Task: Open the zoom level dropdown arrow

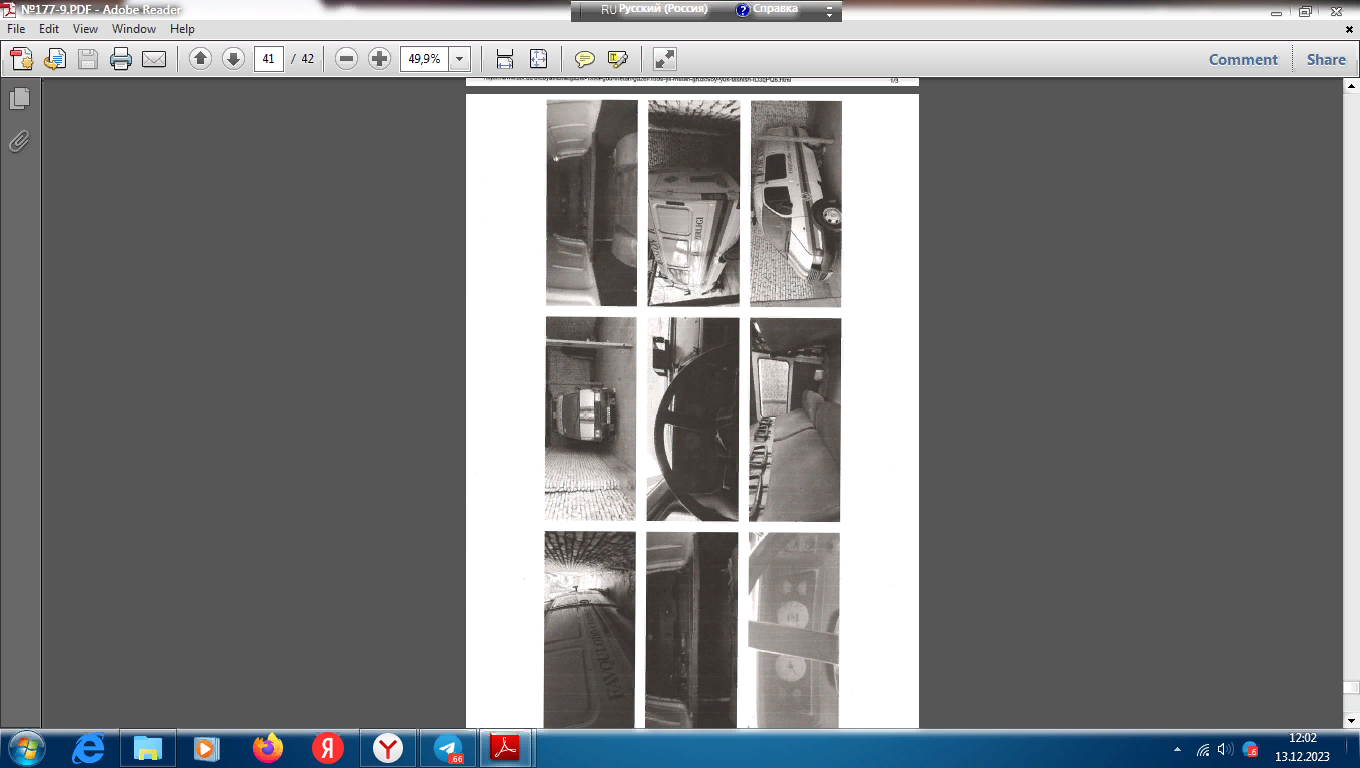Action: coord(460,59)
